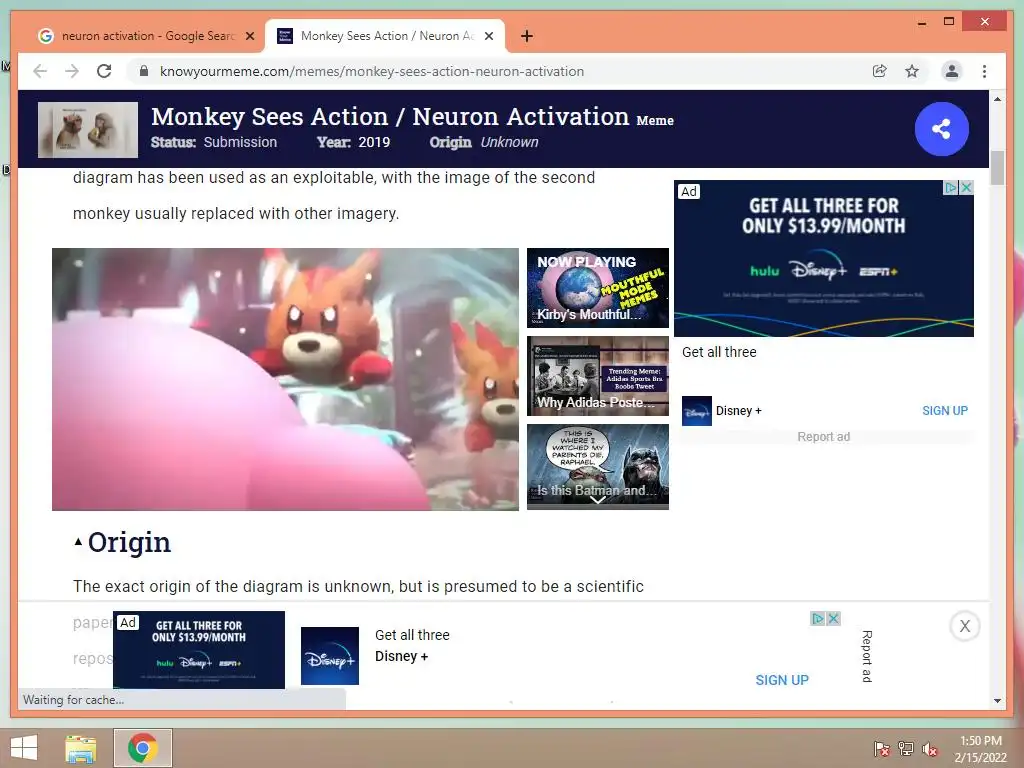Click SIGN UP in the bottom banner ad
Viewport: 1024px width, 768px height.
coord(782,680)
